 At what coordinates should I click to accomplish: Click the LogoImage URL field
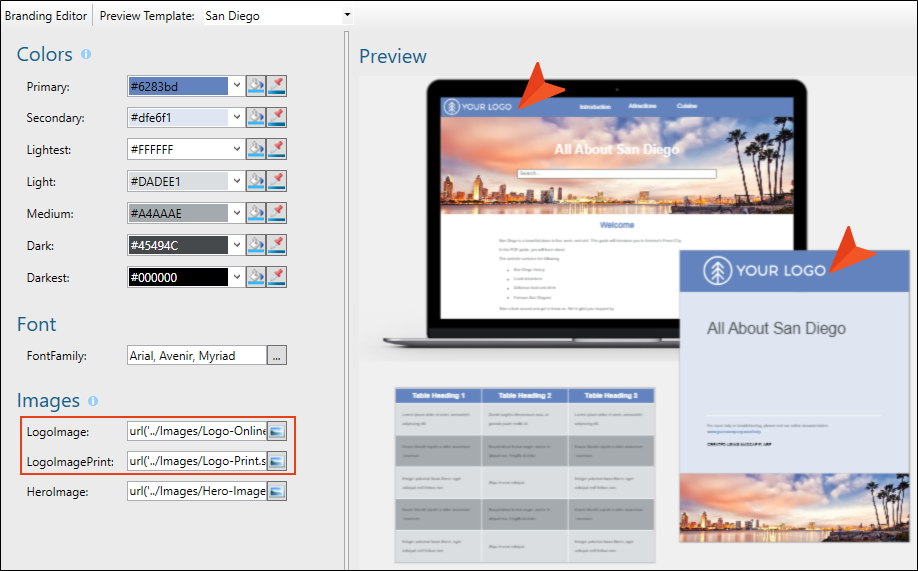click(197, 431)
